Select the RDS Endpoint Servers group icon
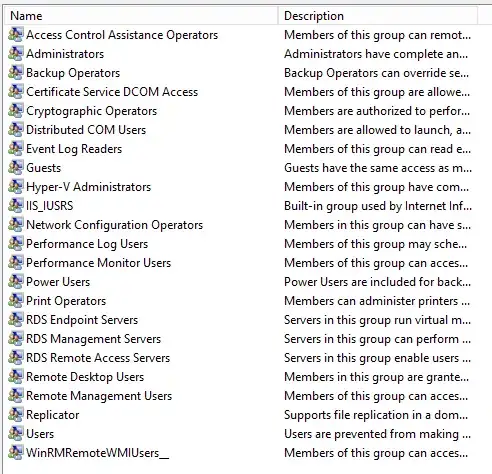492x474 pixels. (x=16, y=320)
